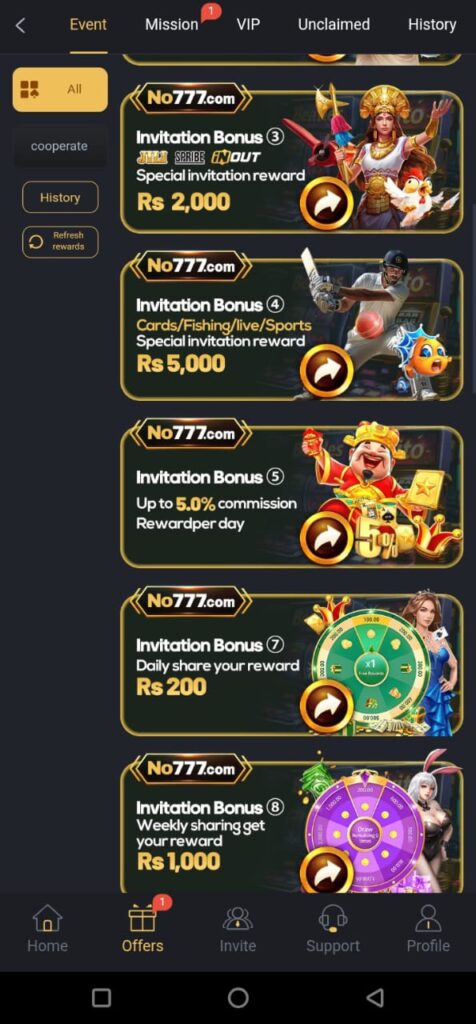Click the Refresh rewards button
Viewport: 476px width, 1024px height.
pyautogui.click(x=60, y=242)
